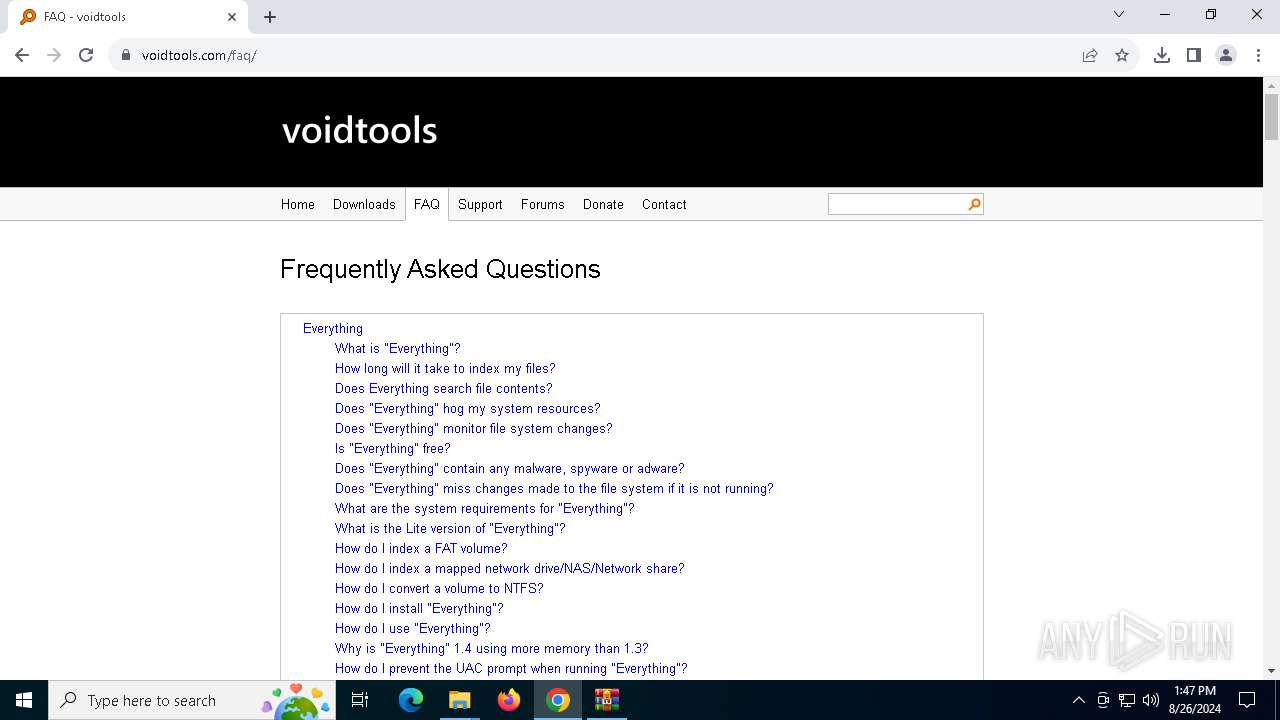Click the scrollbar down arrow
Screen dimensions: 1280x720
click(1271, 671)
